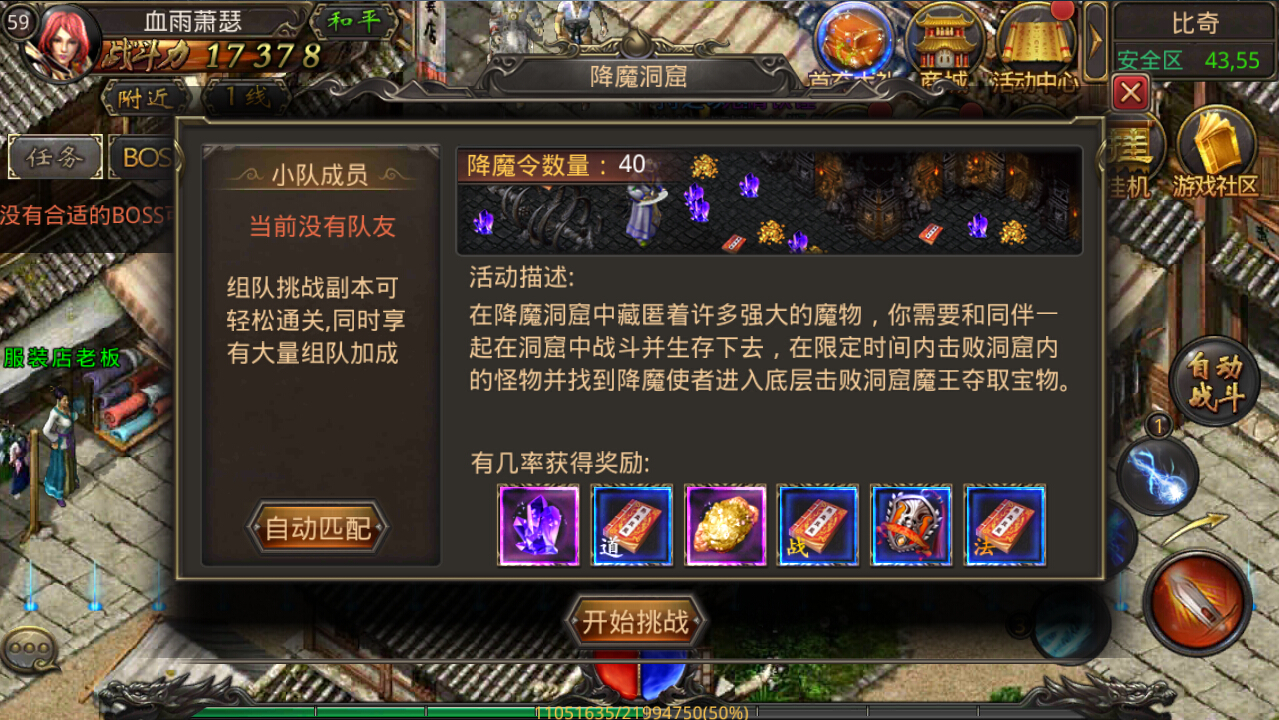The image size is (1279, 720).
Task: Tap the treasure chest first-recharge gift icon
Action: (854, 45)
